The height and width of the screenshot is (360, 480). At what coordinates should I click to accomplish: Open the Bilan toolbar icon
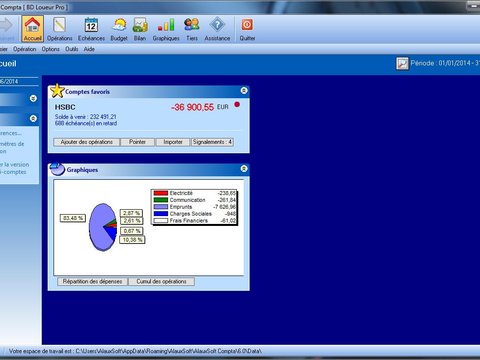140,29
